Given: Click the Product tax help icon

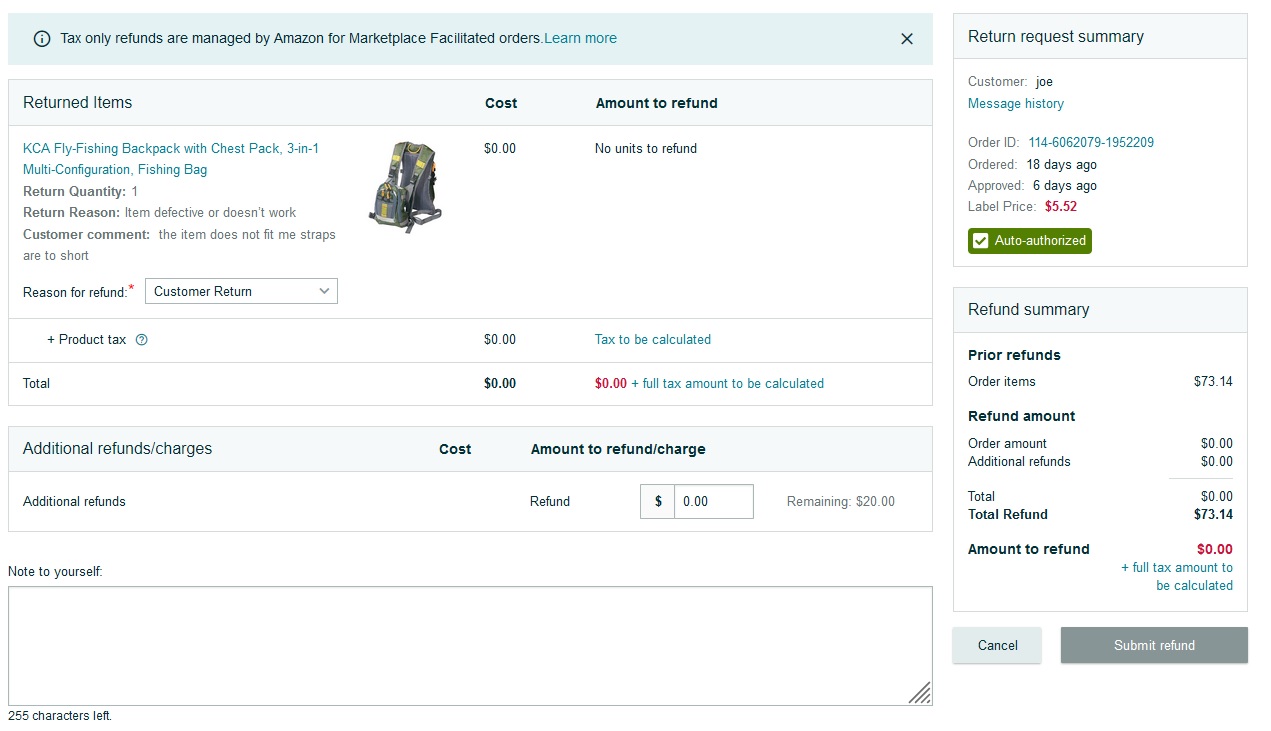Looking at the screenshot, I should 141,340.
